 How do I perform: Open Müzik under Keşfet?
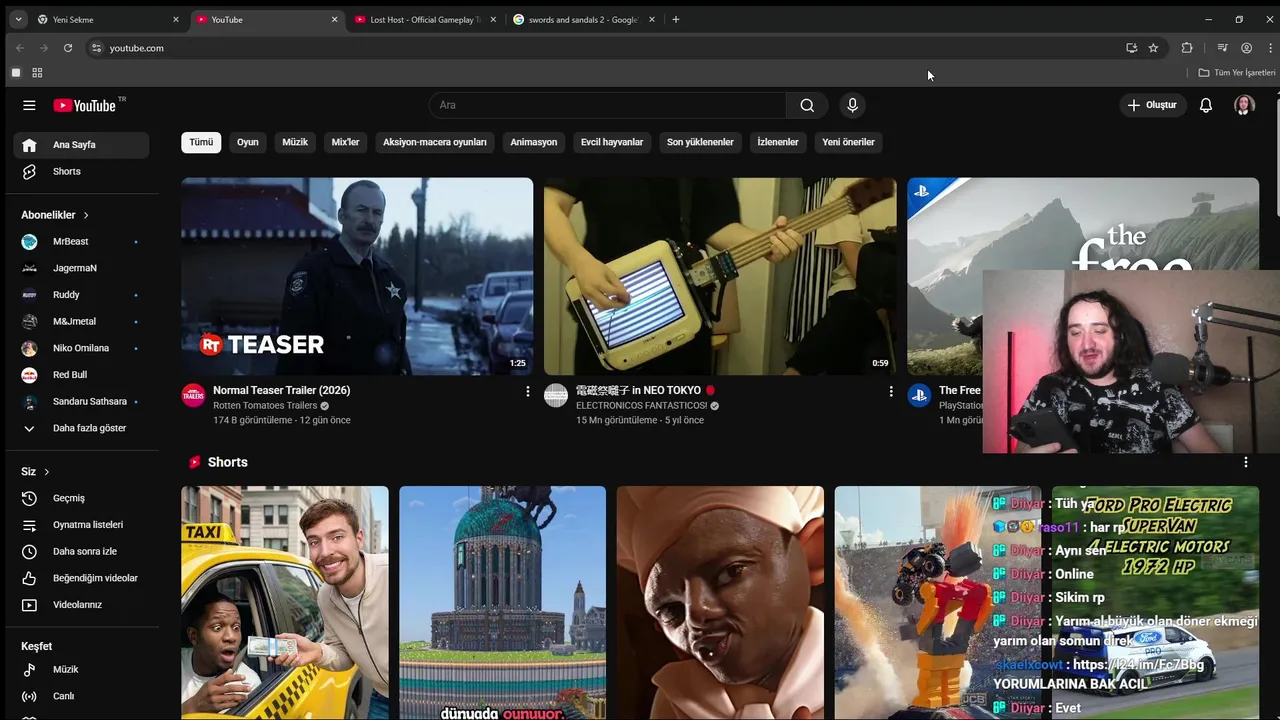point(81,670)
